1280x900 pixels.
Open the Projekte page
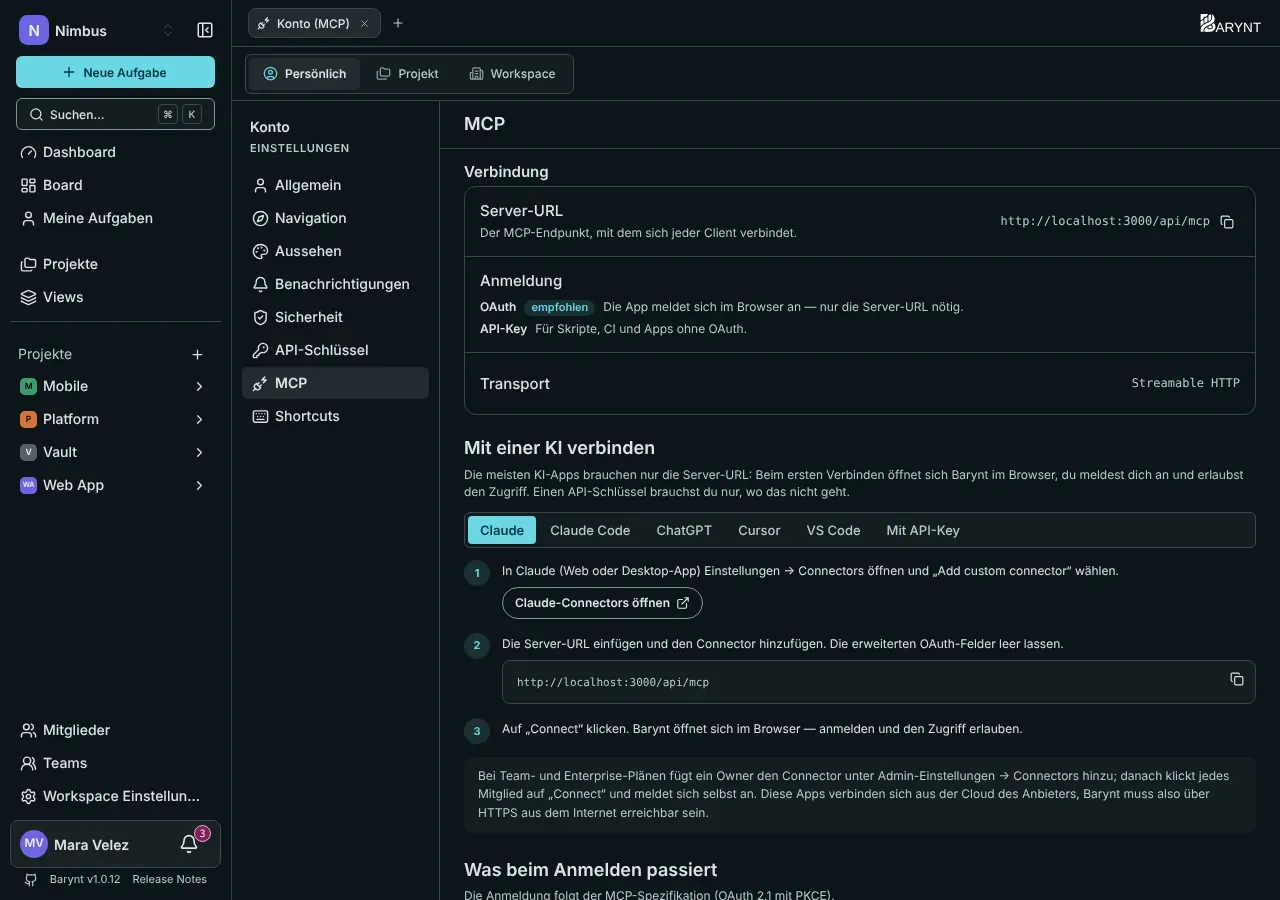coord(115,264)
